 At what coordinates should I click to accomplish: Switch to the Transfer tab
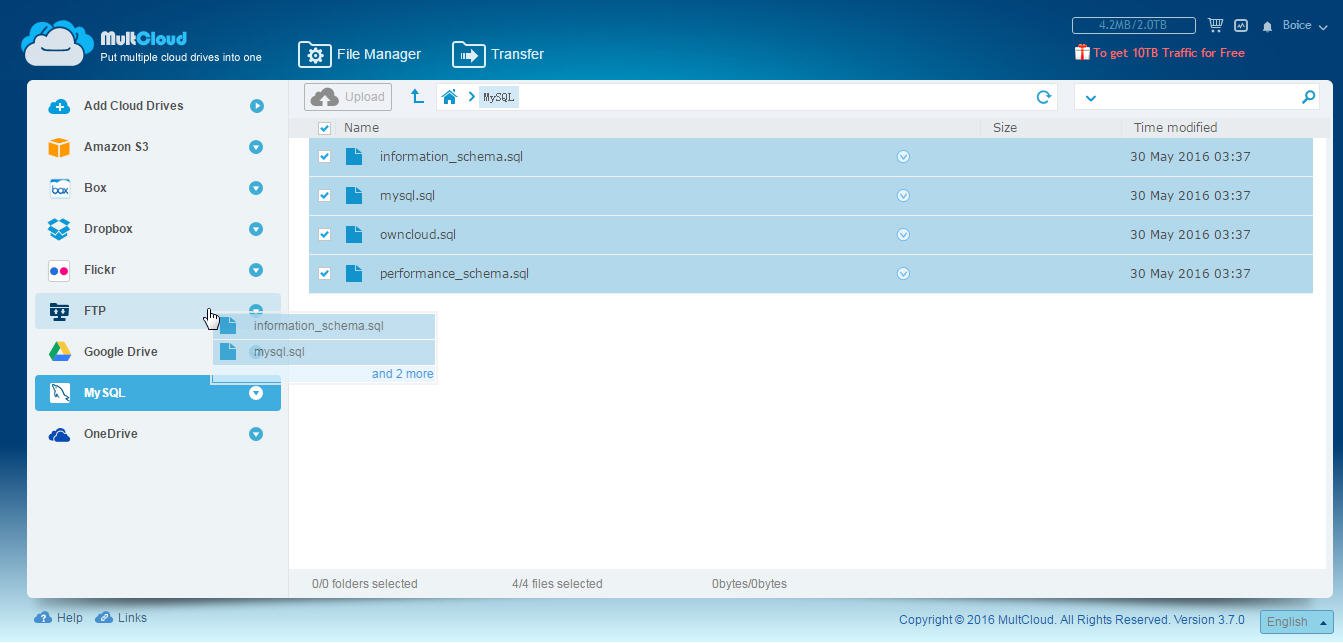click(x=498, y=54)
